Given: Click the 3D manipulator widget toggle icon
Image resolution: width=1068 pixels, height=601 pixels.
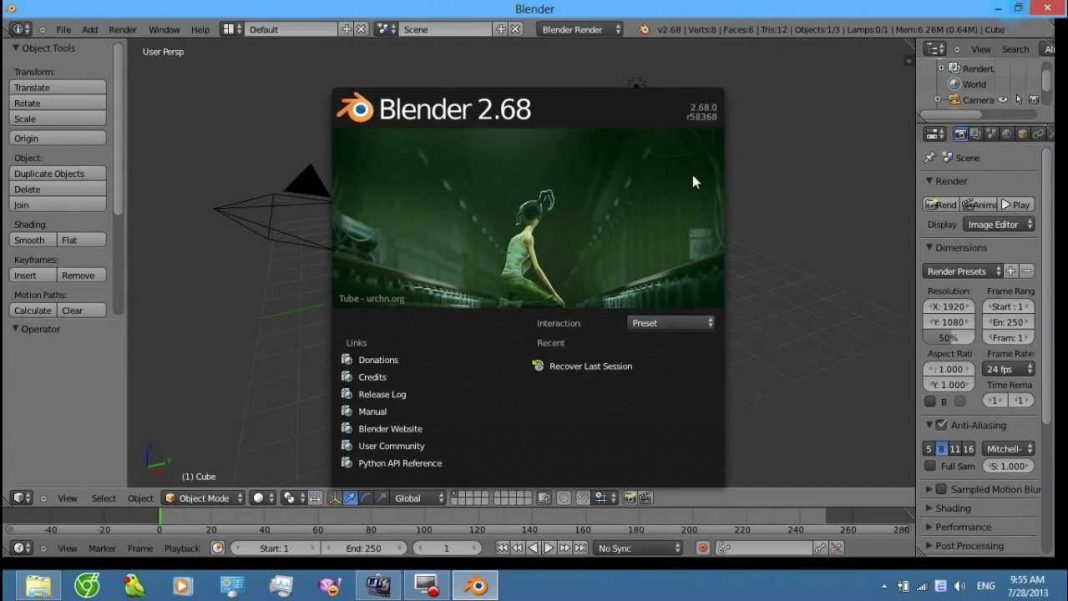Looking at the screenshot, I should click(x=336, y=497).
